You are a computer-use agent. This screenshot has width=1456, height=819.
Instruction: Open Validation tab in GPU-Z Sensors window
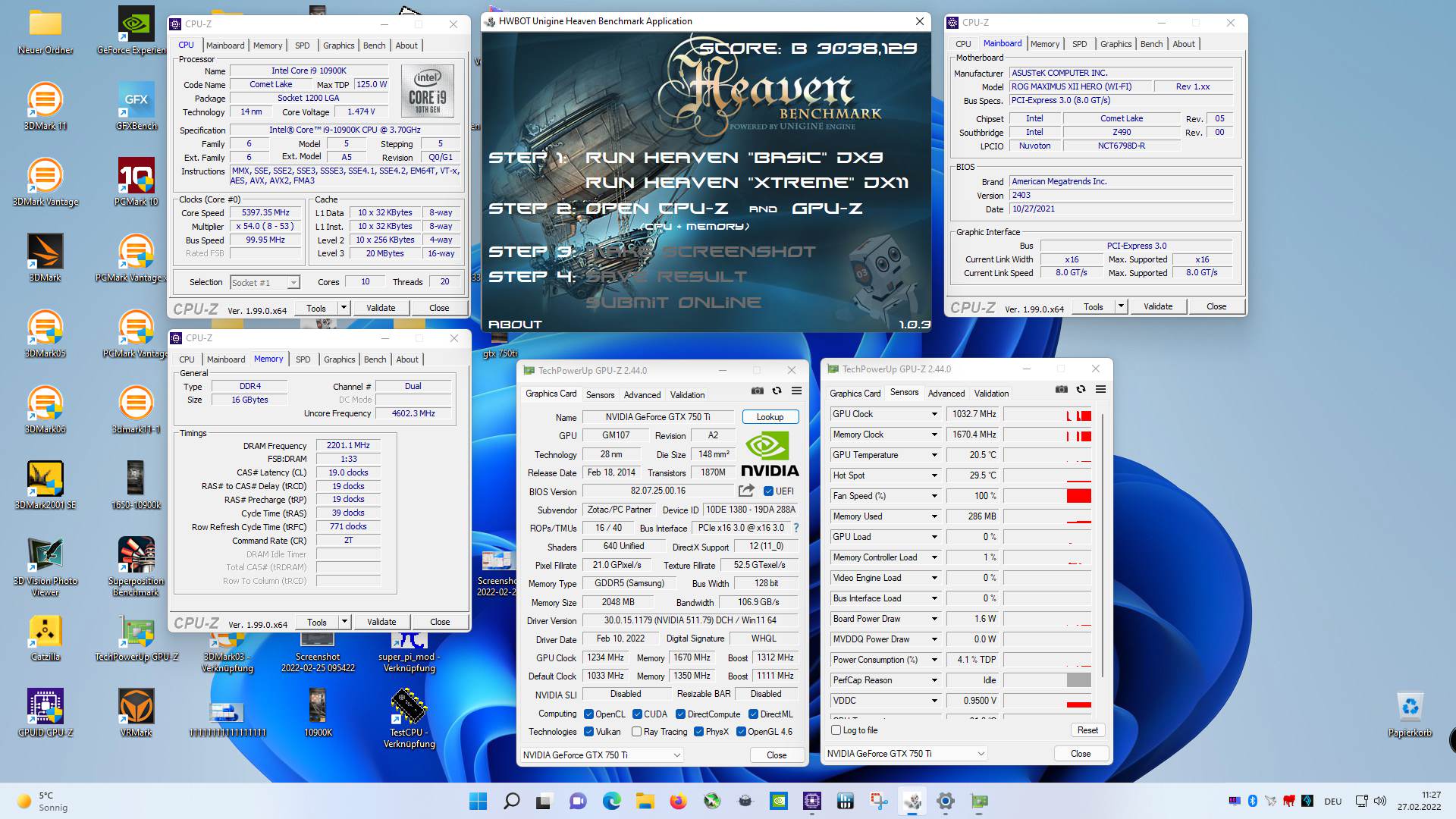[x=991, y=394]
